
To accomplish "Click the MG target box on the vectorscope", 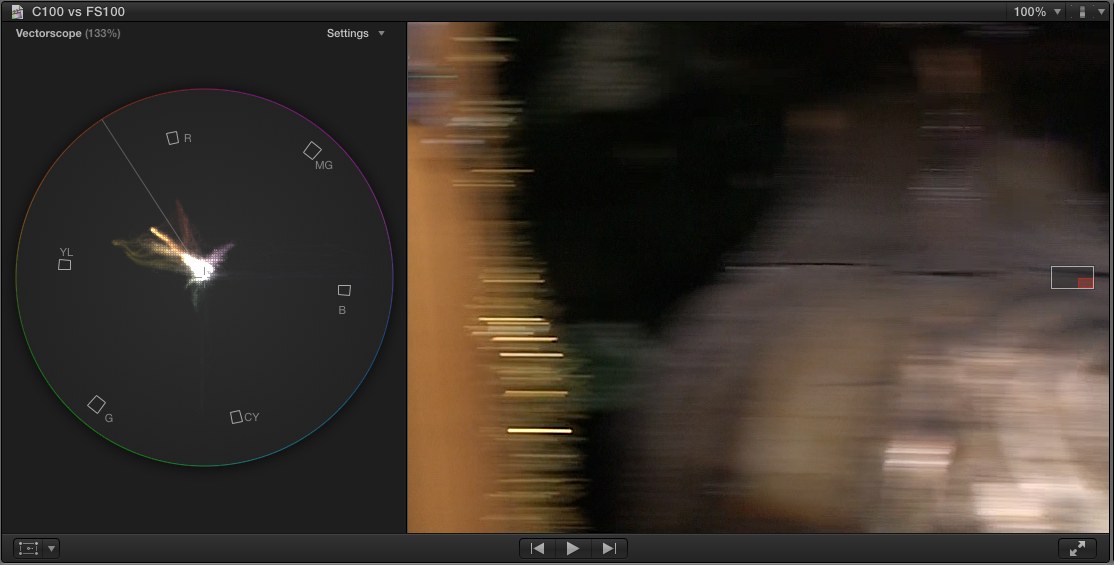I will tap(313, 150).
